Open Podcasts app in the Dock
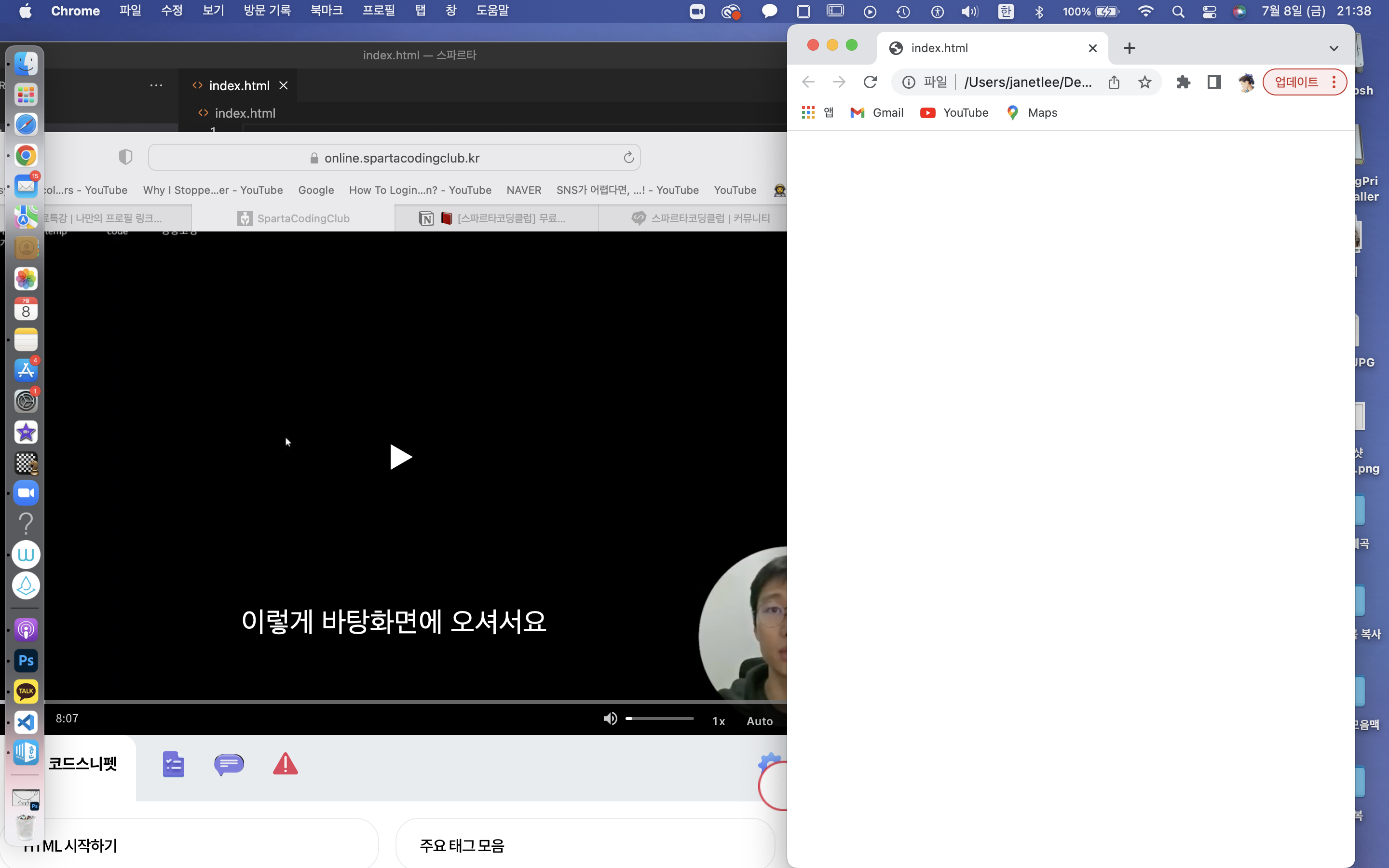Image resolution: width=1389 pixels, height=868 pixels. tap(26, 630)
